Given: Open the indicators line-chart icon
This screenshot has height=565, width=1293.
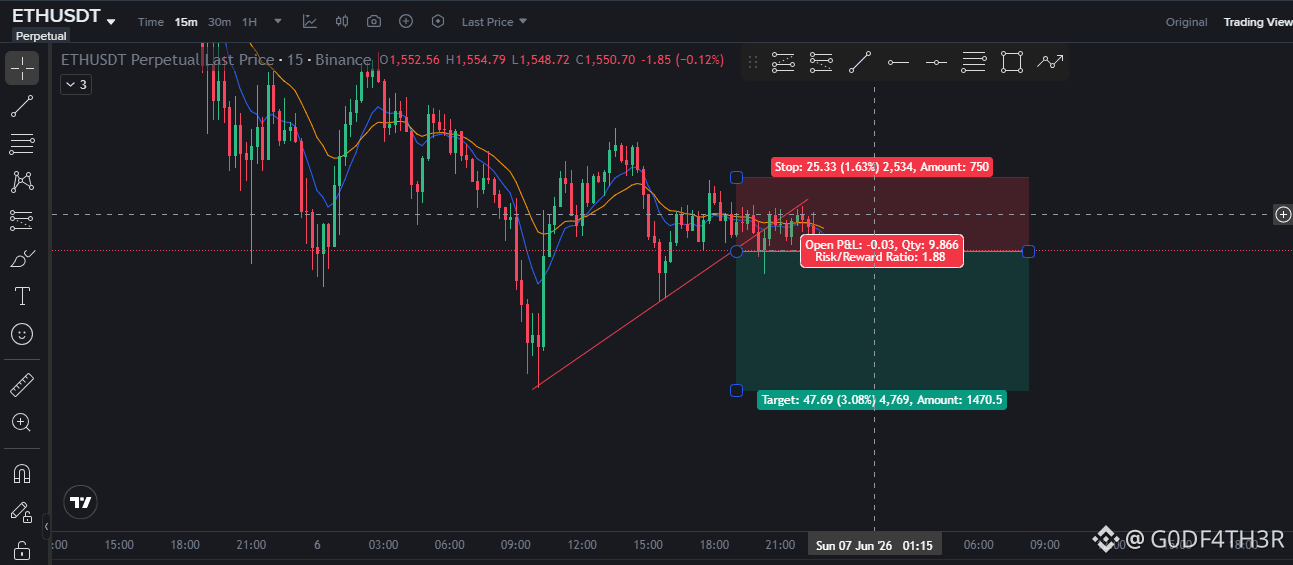Looking at the screenshot, I should point(310,22).
